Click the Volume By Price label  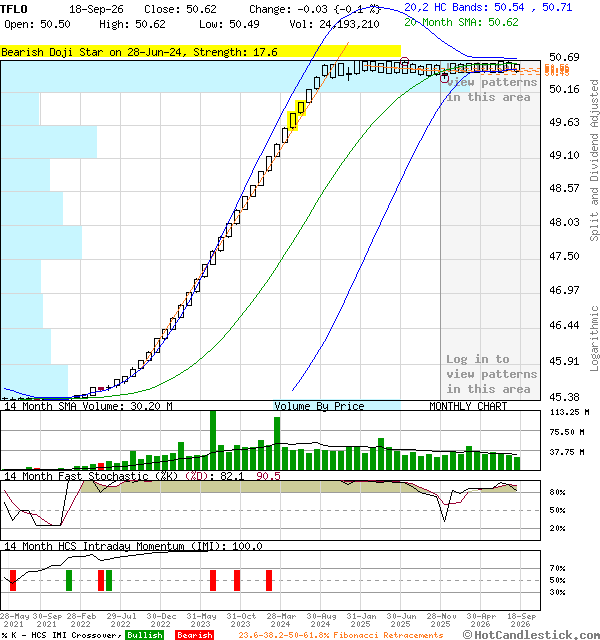pos(319,406)
